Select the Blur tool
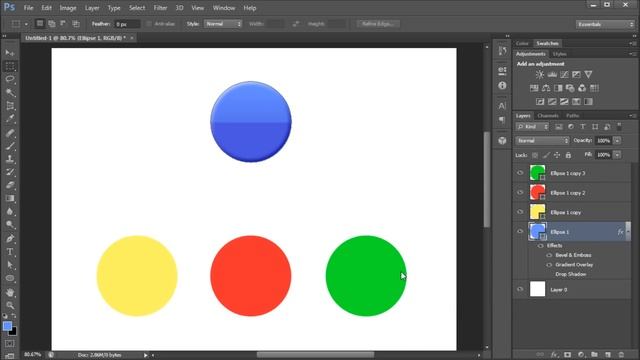The height and width of the screenshot is (360, 640). [x=10, y=211]
